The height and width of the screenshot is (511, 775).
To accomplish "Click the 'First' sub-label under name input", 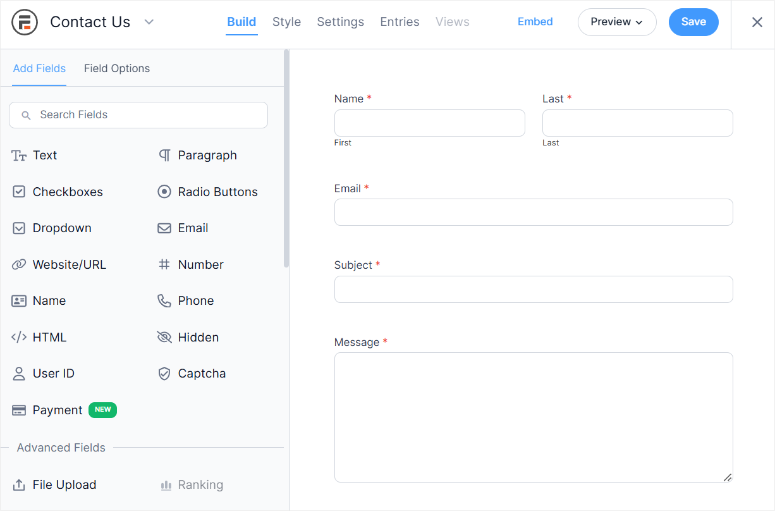I will [x=343, y=143].
